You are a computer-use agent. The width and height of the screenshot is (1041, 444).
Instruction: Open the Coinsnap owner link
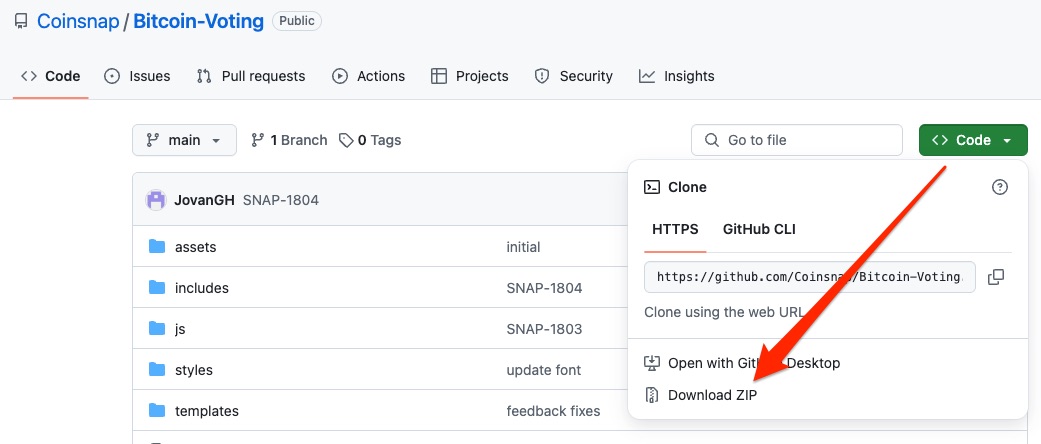tap(78, 21)
